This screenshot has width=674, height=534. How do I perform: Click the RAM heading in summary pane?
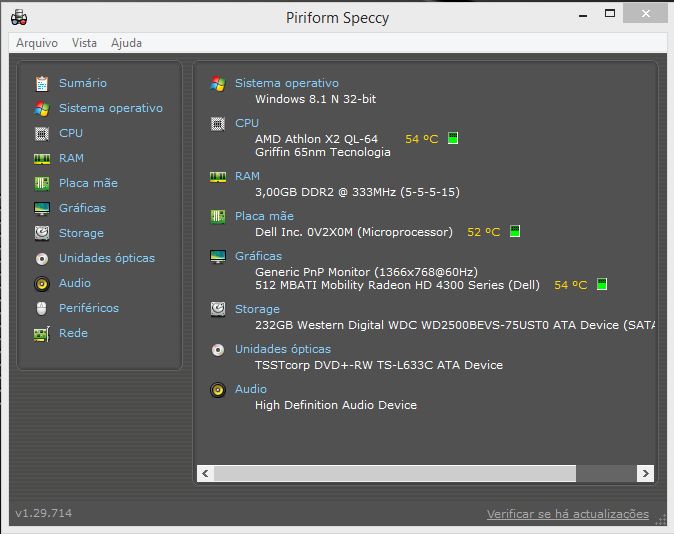247,176
